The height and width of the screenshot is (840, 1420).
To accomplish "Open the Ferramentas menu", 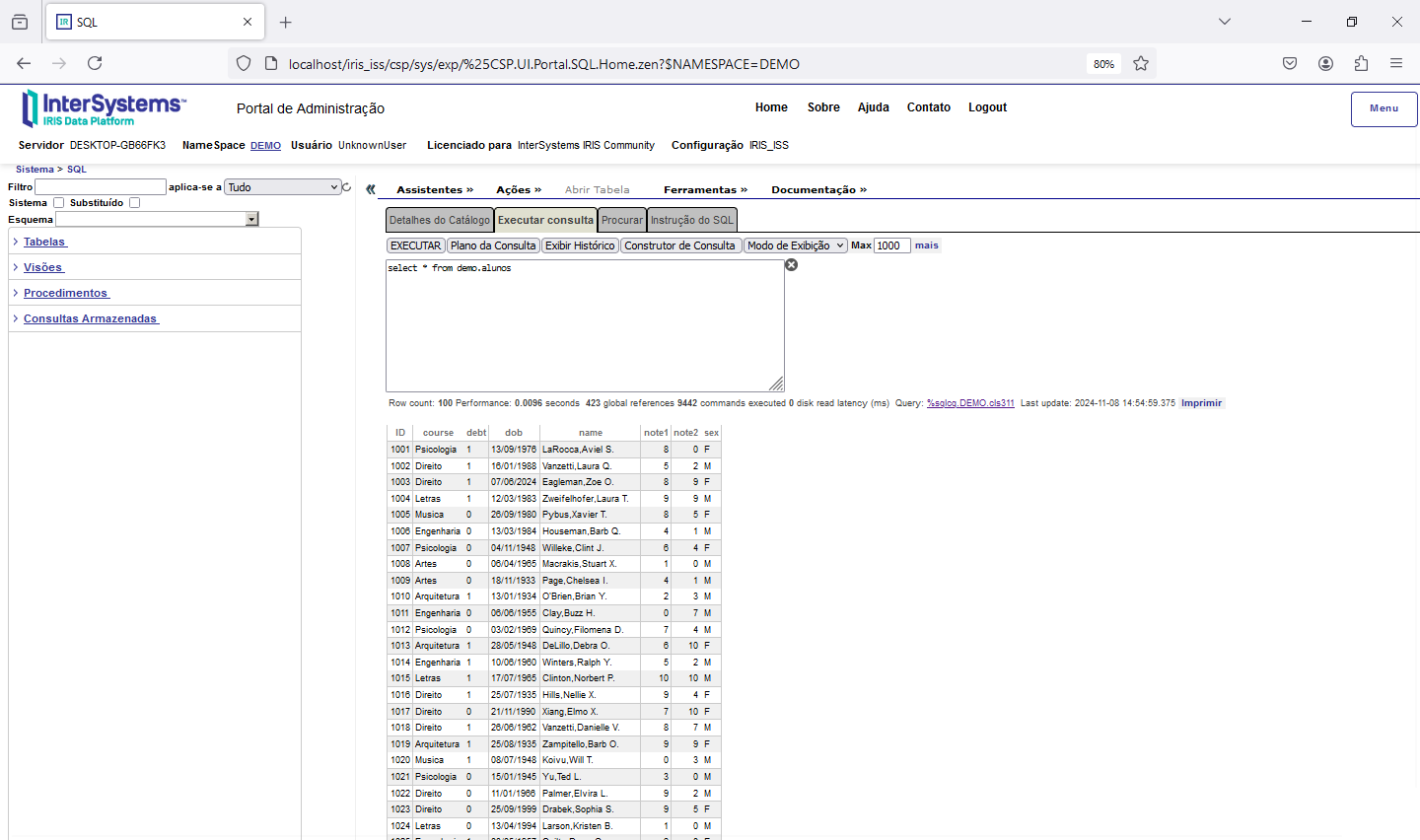I will (x=705, y=189).
